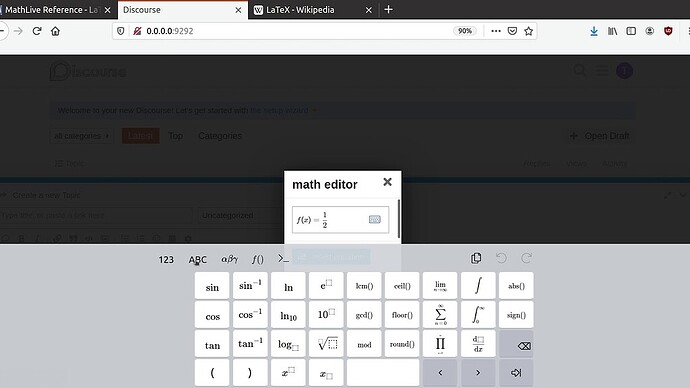Insert the product symbol key
This screenshot has height=388, width=690.
440,344
